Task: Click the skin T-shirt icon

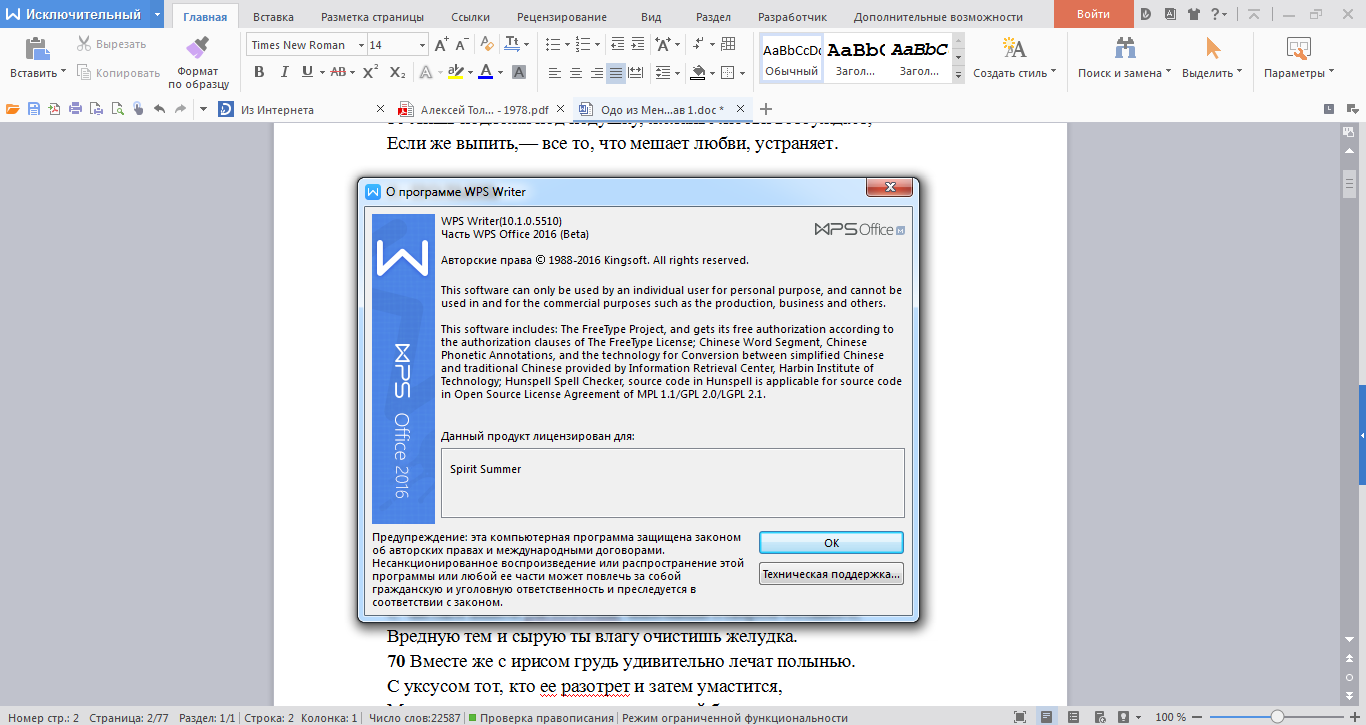Action: [x=1195, y=14]
